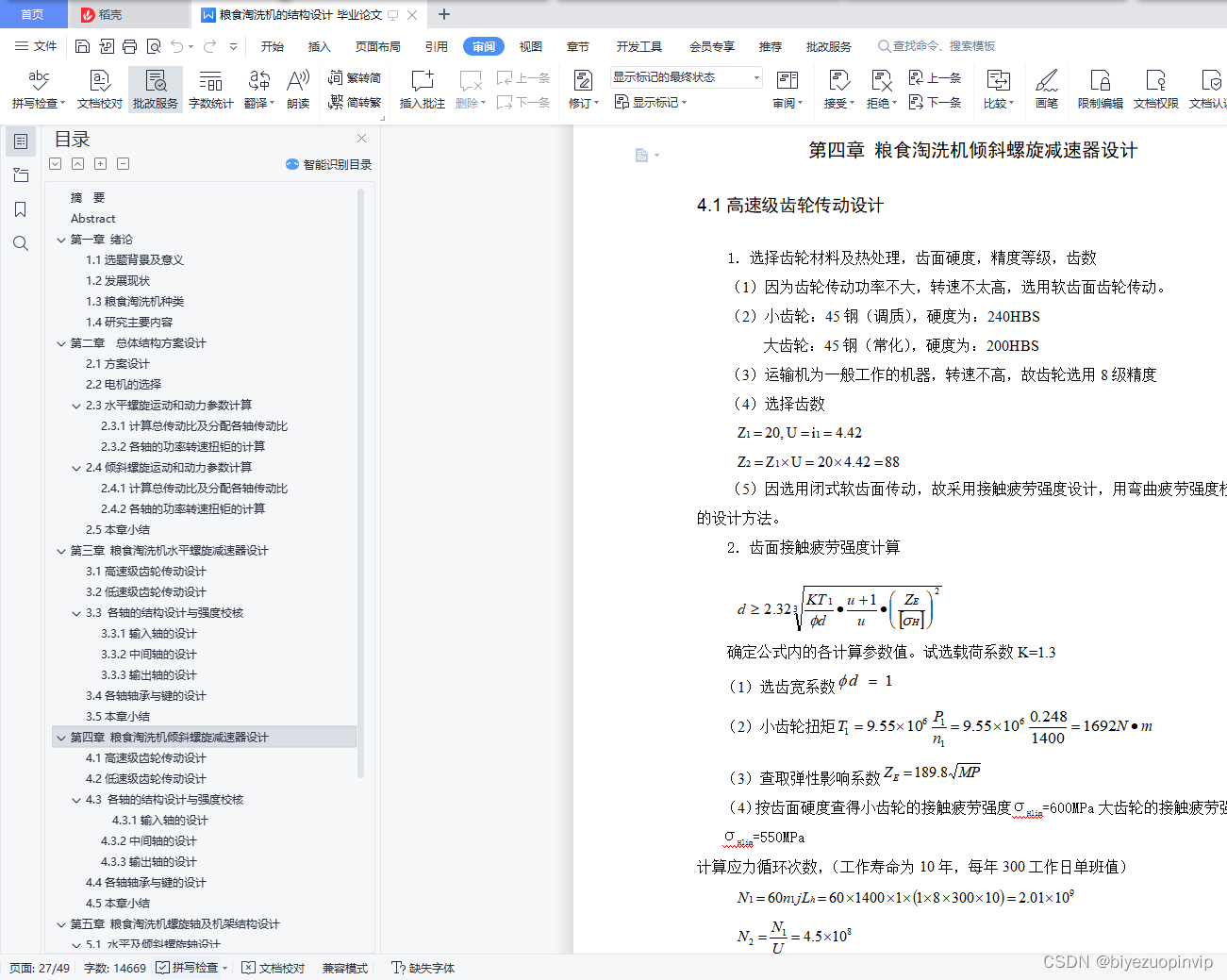Image resolution: width=1227 pixels, height=980 pixels.
Task: Open compare documents (比较)
Action: tap(998, 90)
